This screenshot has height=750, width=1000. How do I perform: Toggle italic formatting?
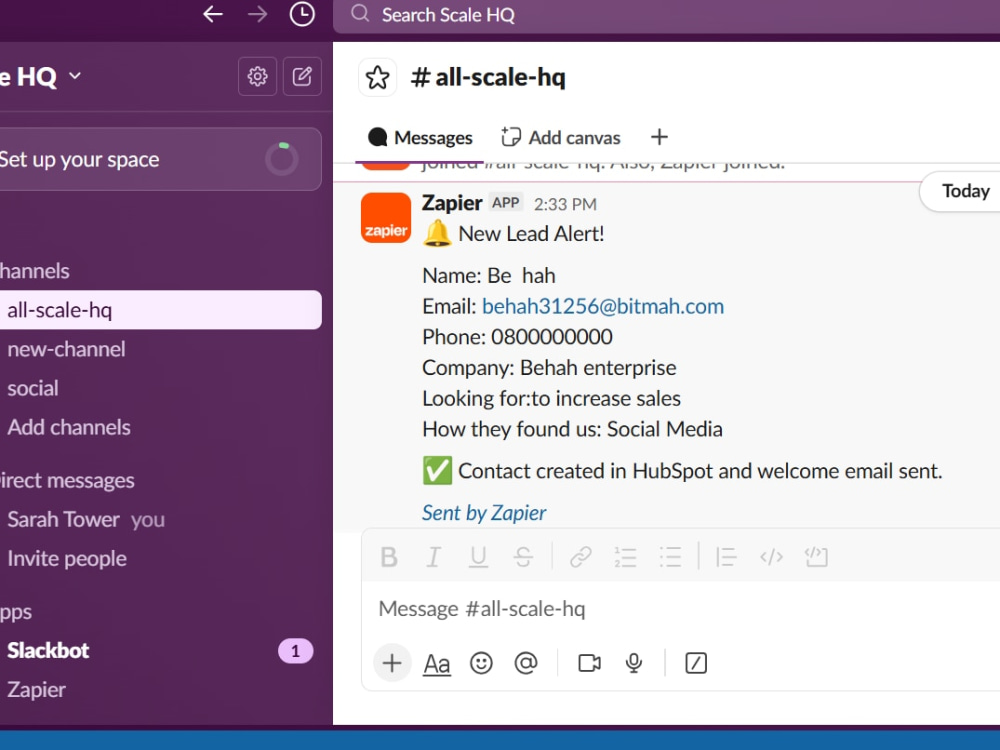pyautogui.click(x=434, y=557)
